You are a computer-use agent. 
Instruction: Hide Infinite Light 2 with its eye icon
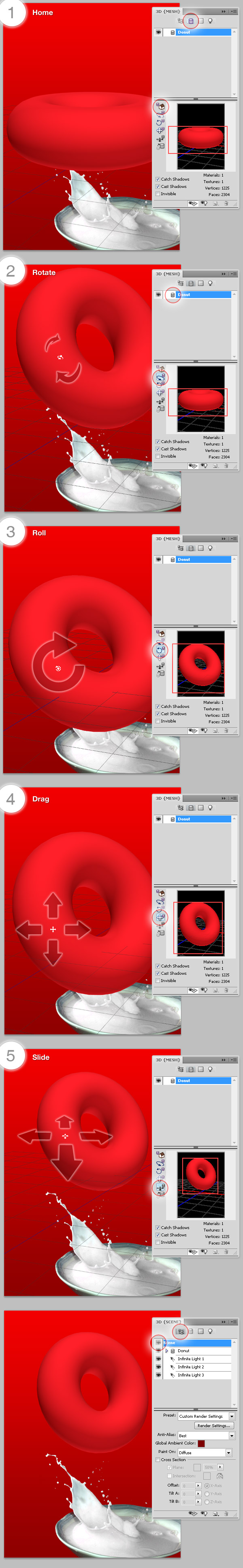158,1366
